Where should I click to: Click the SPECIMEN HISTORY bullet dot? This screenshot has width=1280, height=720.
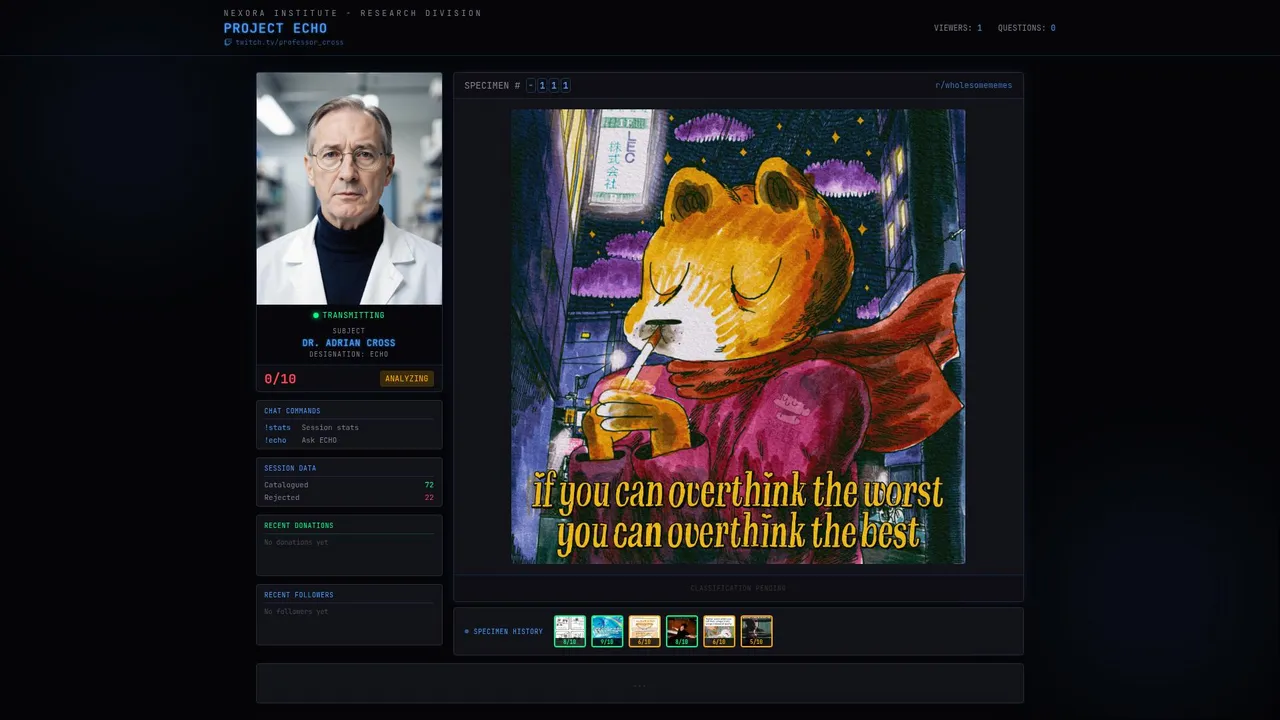tap(466, 631)
